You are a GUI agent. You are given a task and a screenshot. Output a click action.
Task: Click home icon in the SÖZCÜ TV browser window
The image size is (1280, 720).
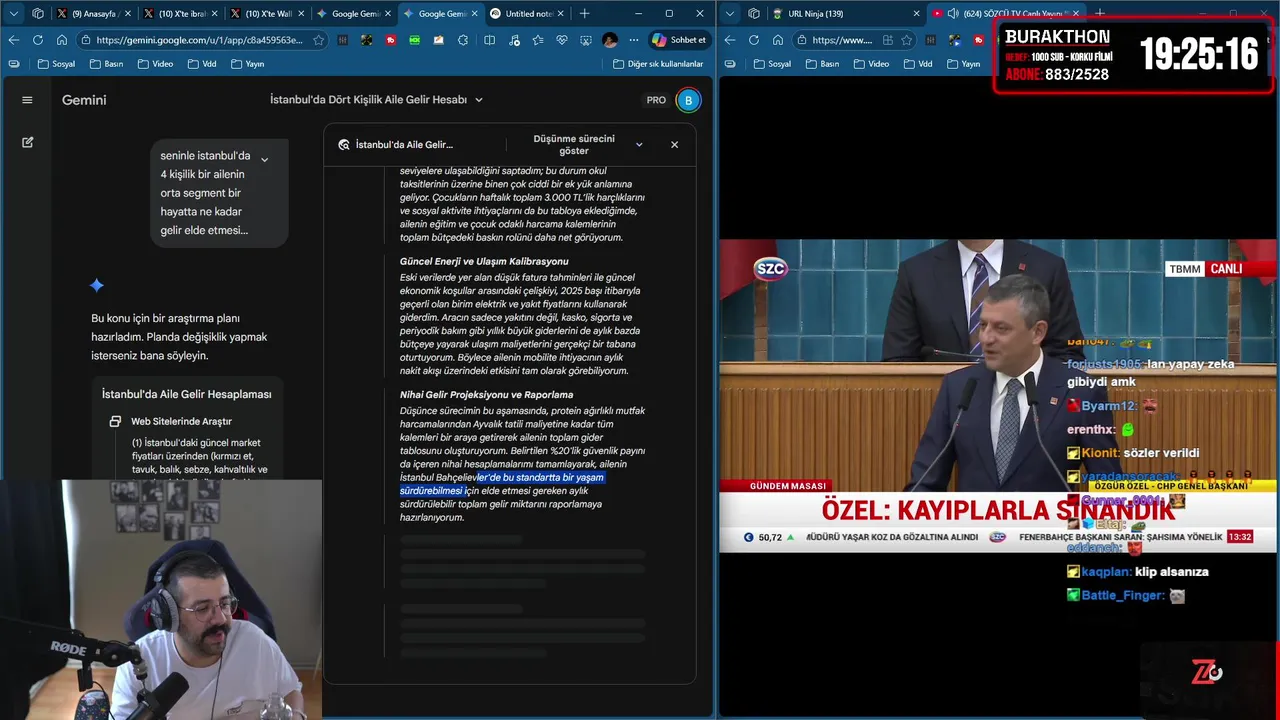click(778, 40)
